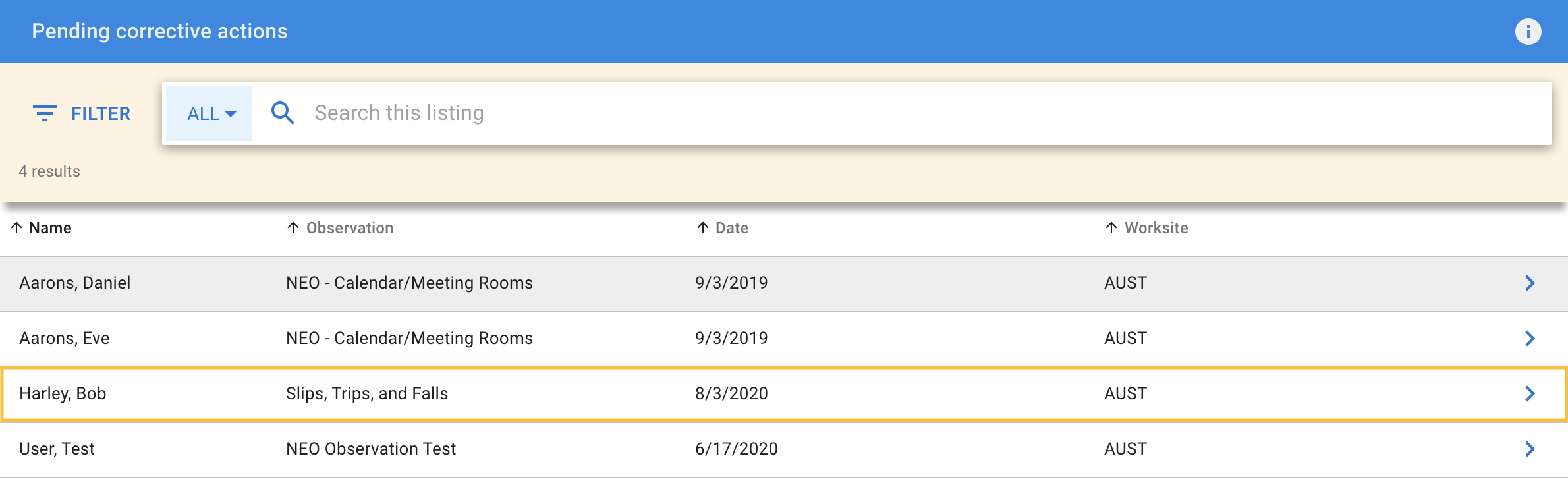Expand Aarons, Daniel row chevron

click(x=1530, y=283)
